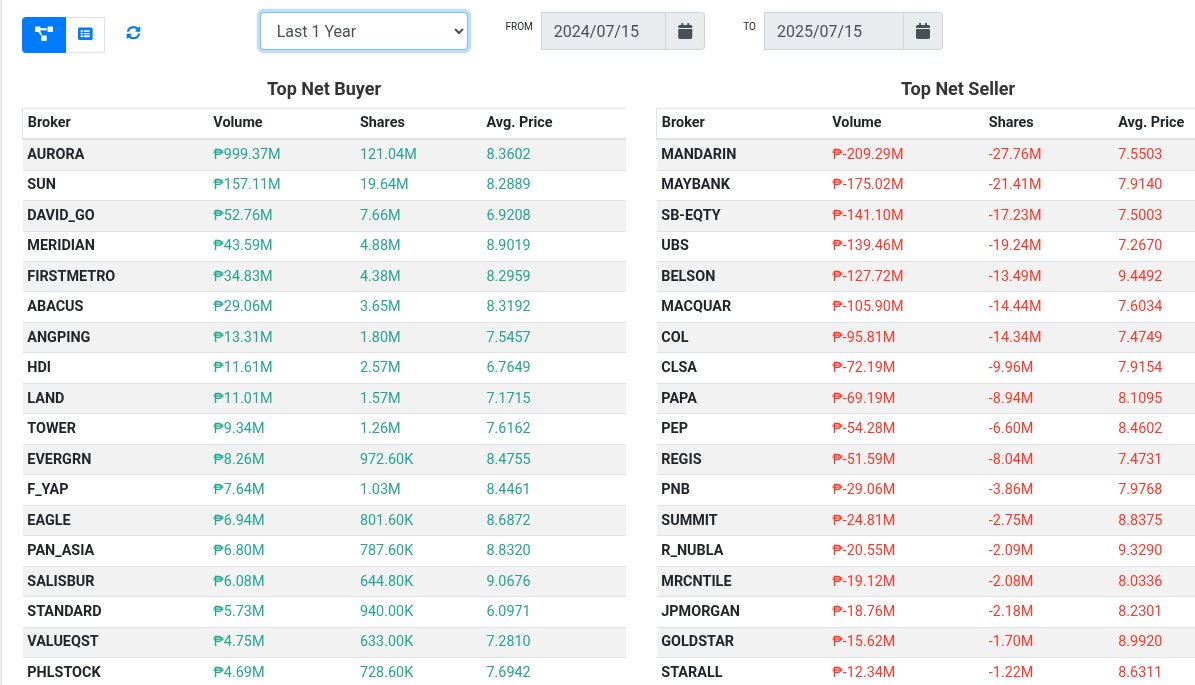This screenshot has width=1195, height=685.
Task: Click the Top Net Seller heading
Action: [957, 89]
